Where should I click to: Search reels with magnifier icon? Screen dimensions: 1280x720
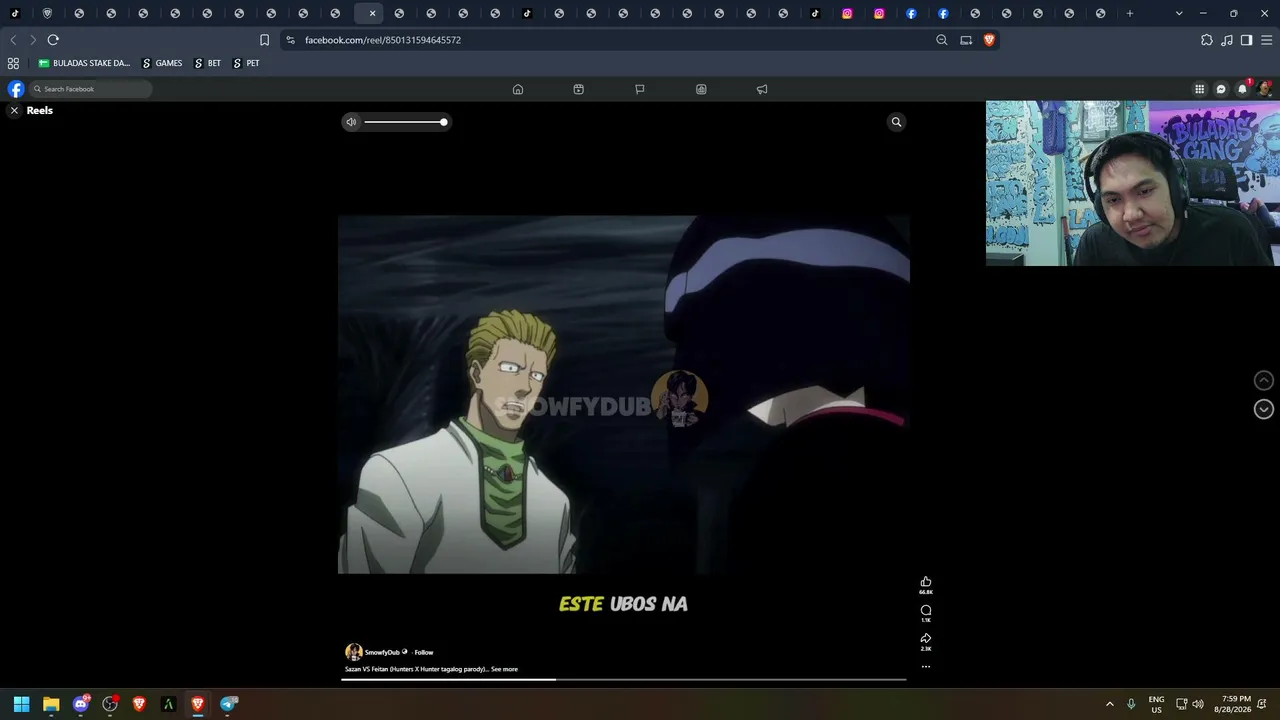[896, 122]
